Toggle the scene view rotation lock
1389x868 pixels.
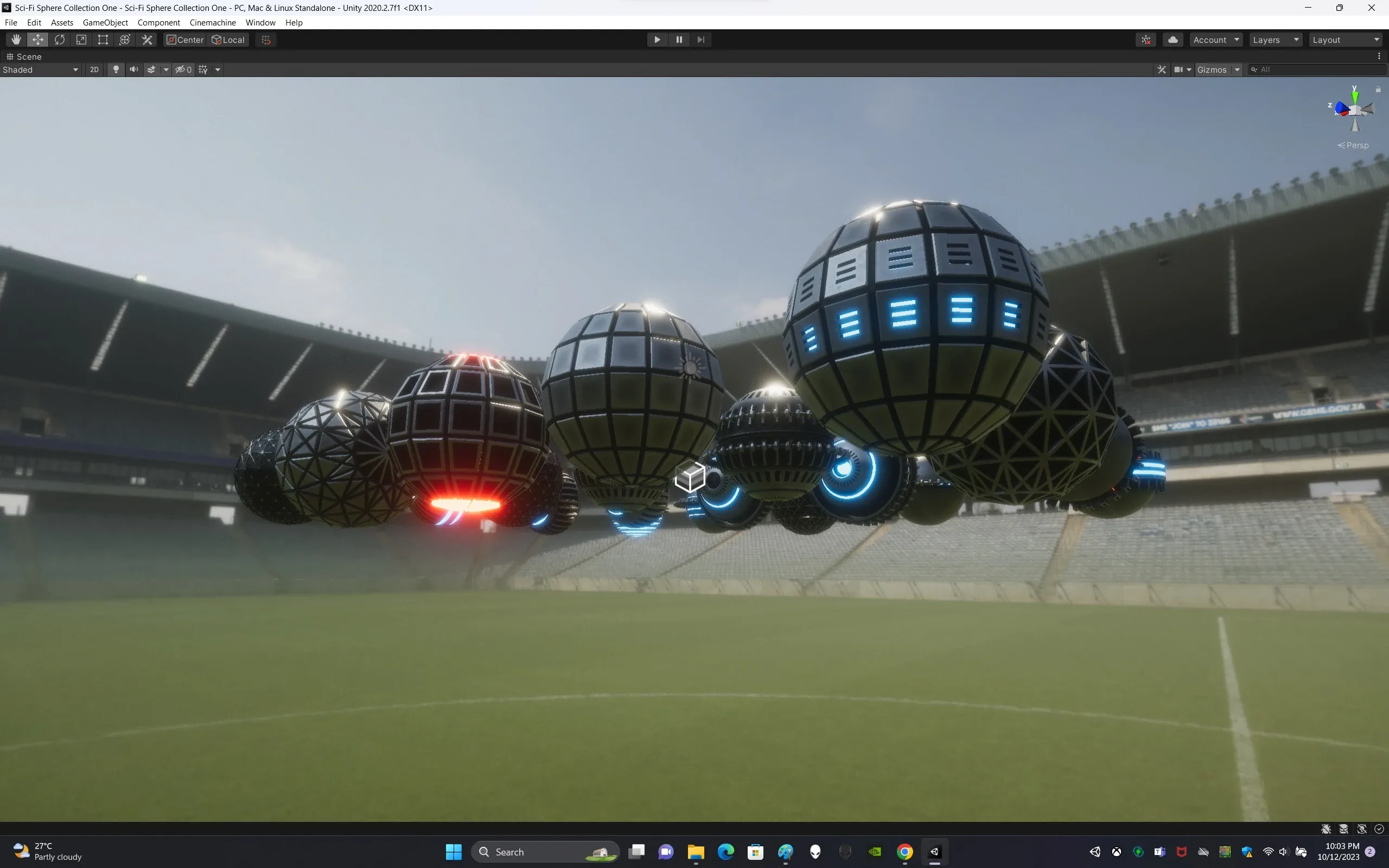pos(1378,89)
